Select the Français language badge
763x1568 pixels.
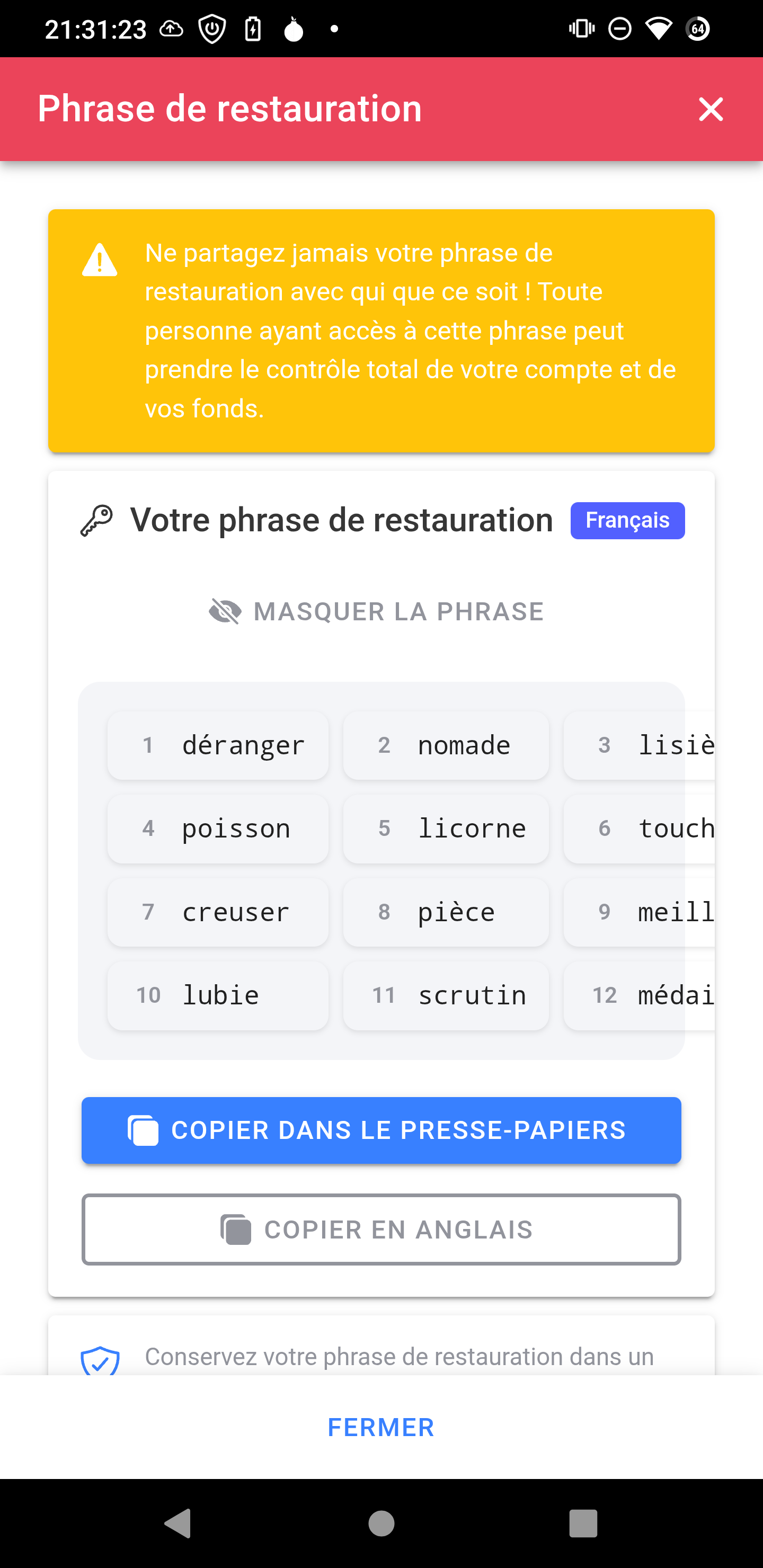[627, 520]
